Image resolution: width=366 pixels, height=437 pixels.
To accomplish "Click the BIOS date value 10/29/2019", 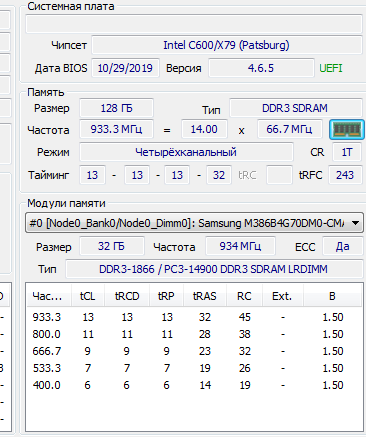I will (125, 68).
